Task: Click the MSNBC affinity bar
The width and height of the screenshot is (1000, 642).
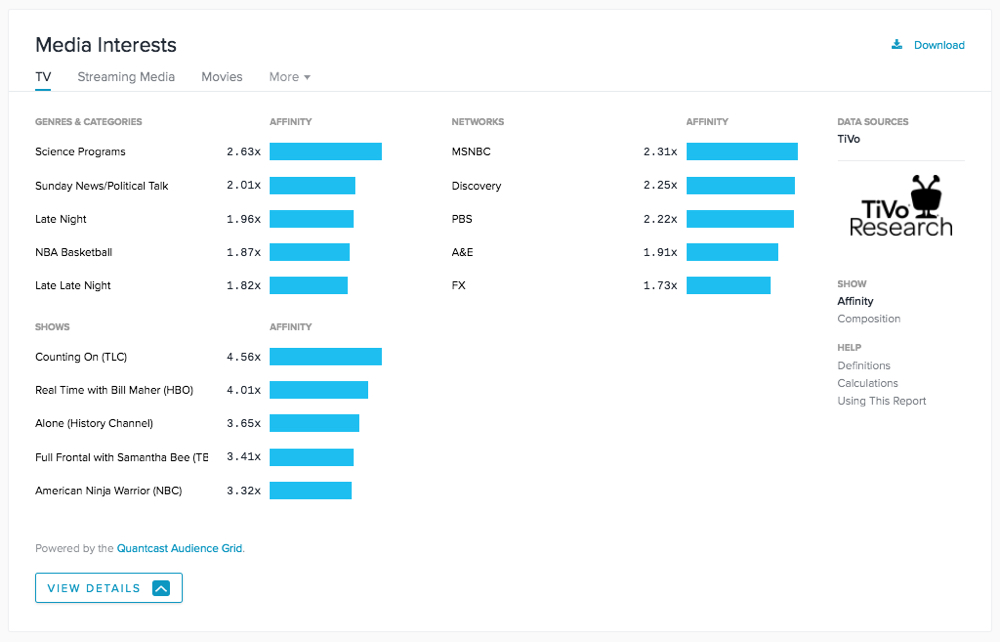Action: 742,151
